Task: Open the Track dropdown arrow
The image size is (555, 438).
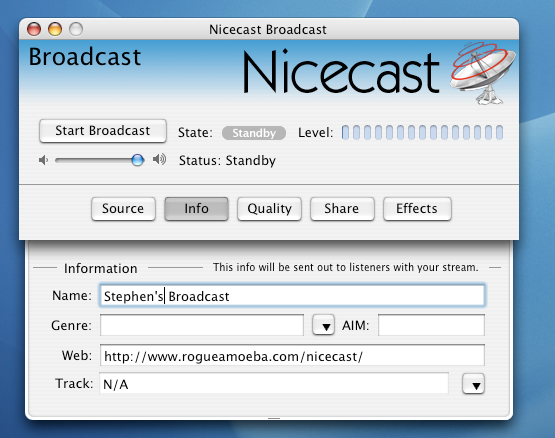Action: pyautogui.click(x=473, y=384)
